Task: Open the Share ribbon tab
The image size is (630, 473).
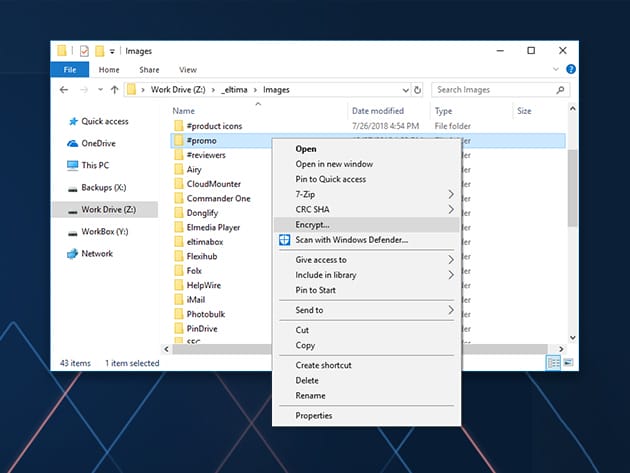Action: point(149,70)
